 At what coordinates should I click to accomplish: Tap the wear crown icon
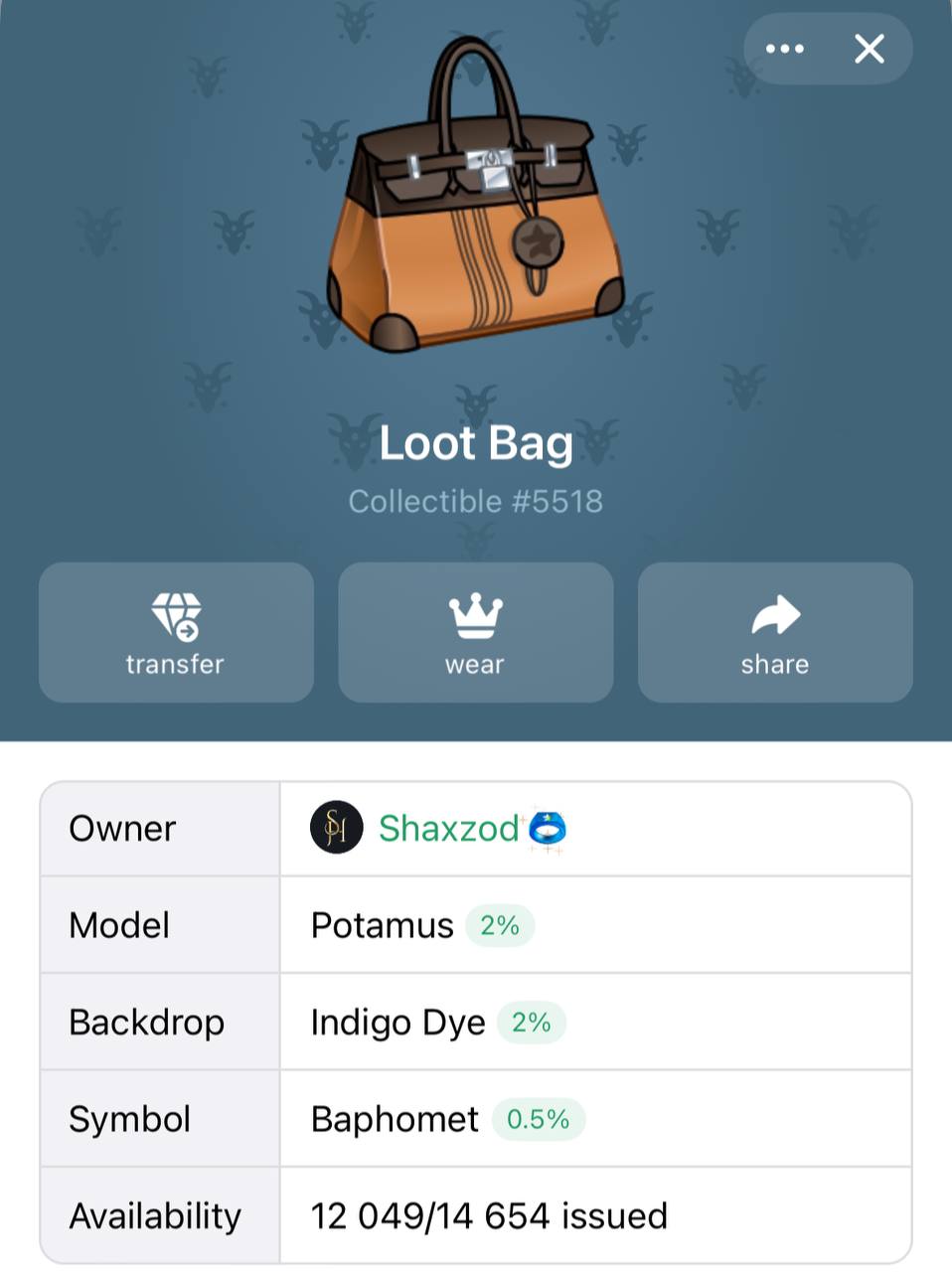tap(476, 616)
